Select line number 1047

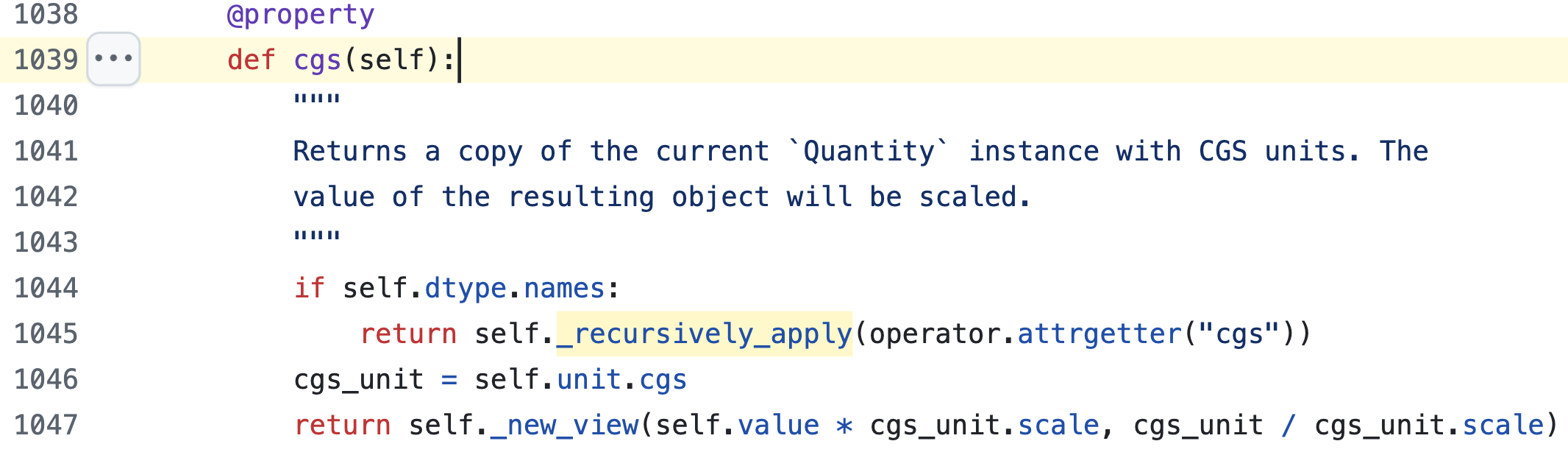tap(46, 425)
